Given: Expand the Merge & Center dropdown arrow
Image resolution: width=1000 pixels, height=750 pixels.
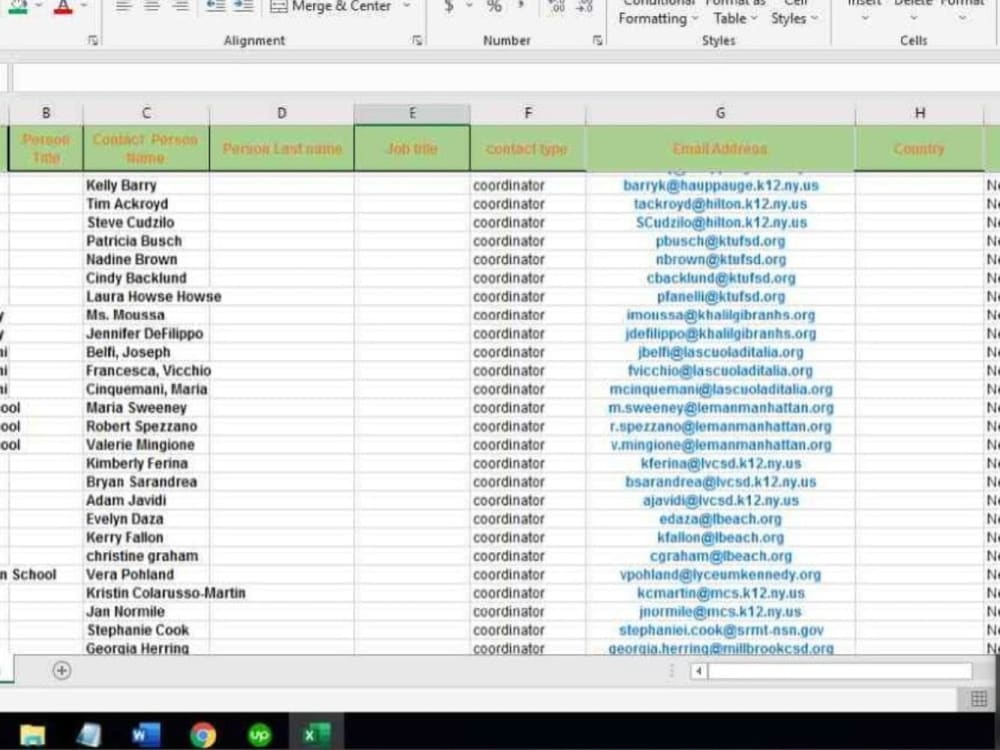Looking at the screenshot, I should click(407, 6).
